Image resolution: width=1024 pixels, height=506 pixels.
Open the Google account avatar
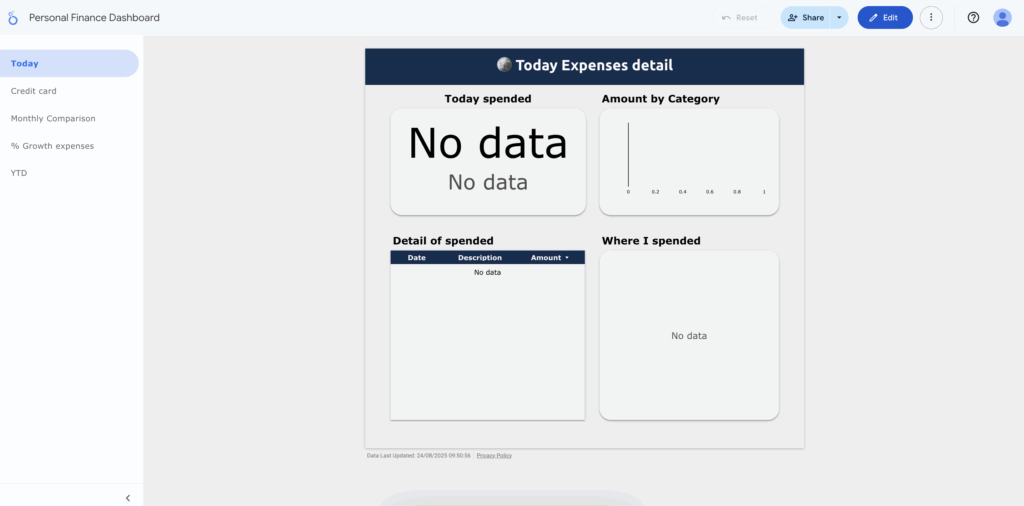point(1002,18)
